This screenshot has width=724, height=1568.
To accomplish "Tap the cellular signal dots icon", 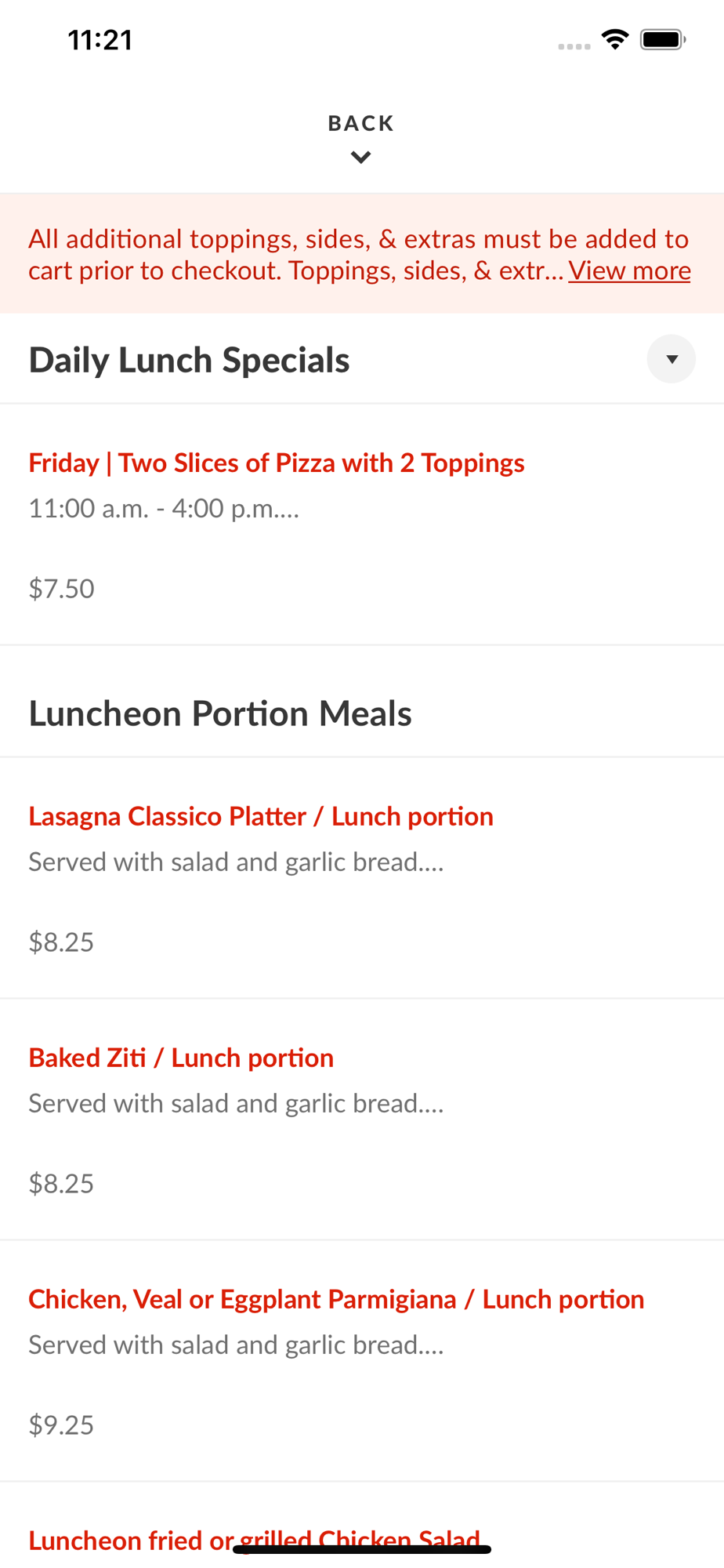I will pyautogui.click(x=574, y=46).
